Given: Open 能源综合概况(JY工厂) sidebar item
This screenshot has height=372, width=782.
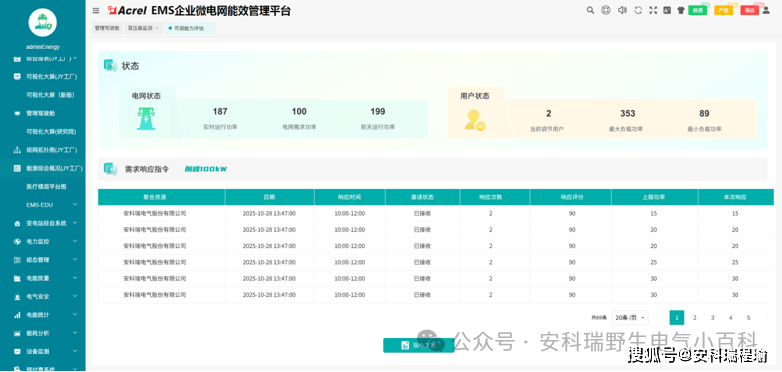Looking at the screenshot, I should click(x=43, y=169).
